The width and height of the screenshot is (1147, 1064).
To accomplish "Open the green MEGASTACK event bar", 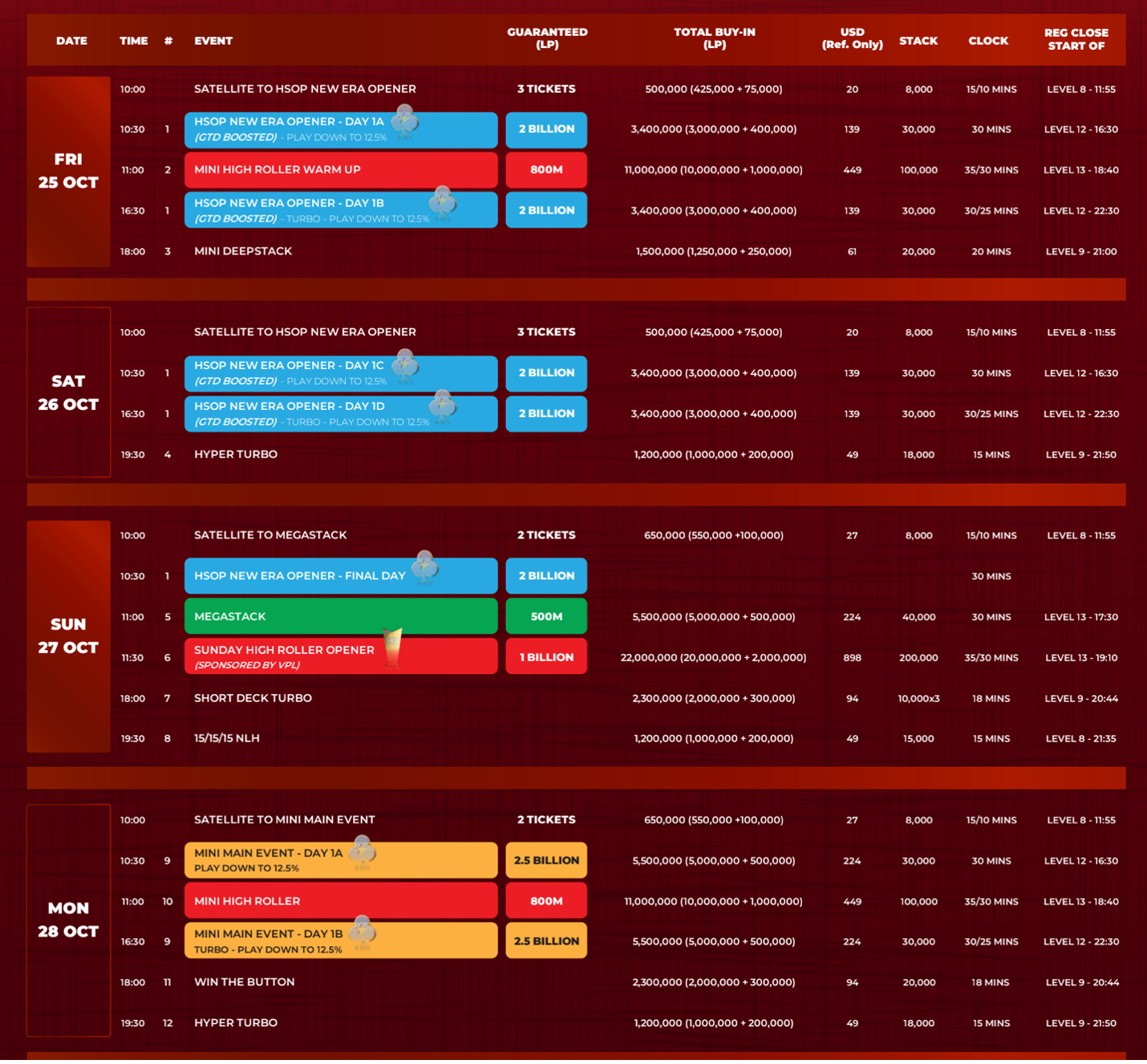I will [340, 616].
